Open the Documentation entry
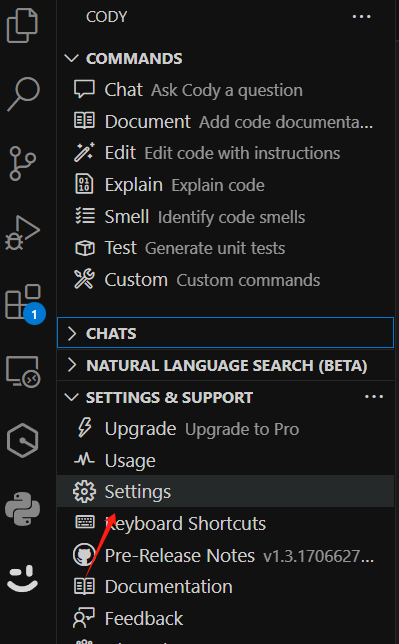This screenshot has width=399, height=644. [226, 586]
